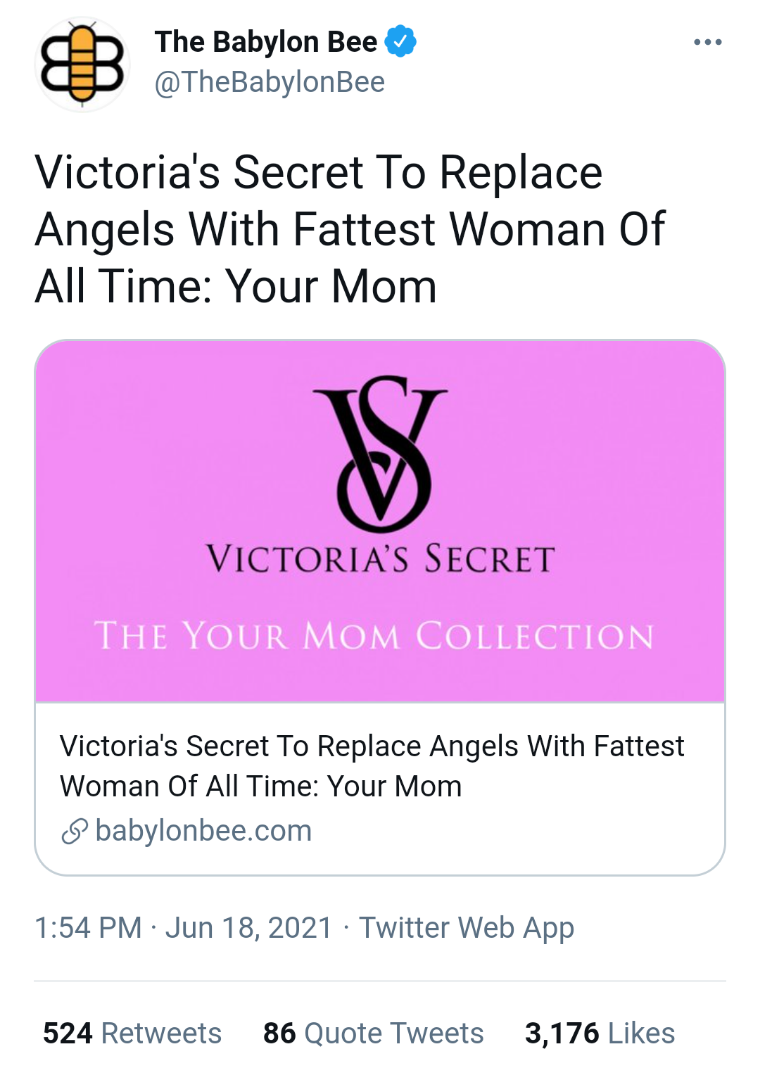Viewport: 760px width, 1079px height.
Task: Open The Babylon Bee profile avatar
Action: pyautogui.click(x=82, y=65)
